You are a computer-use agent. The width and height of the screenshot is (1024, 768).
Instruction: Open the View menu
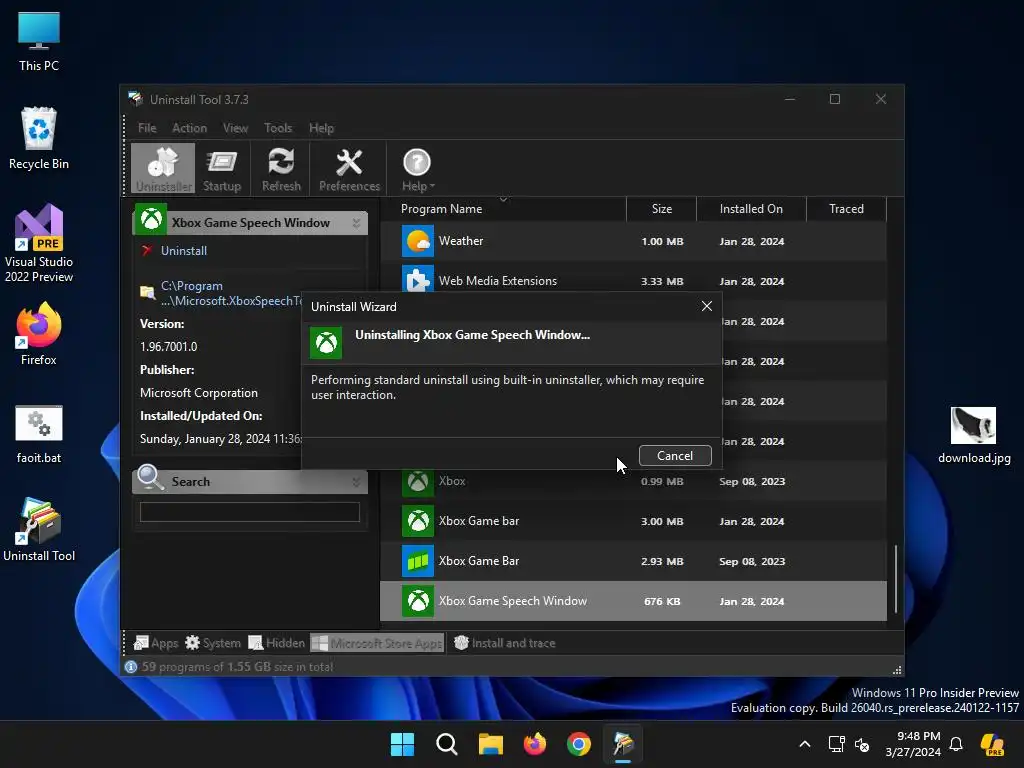[235, 128]
